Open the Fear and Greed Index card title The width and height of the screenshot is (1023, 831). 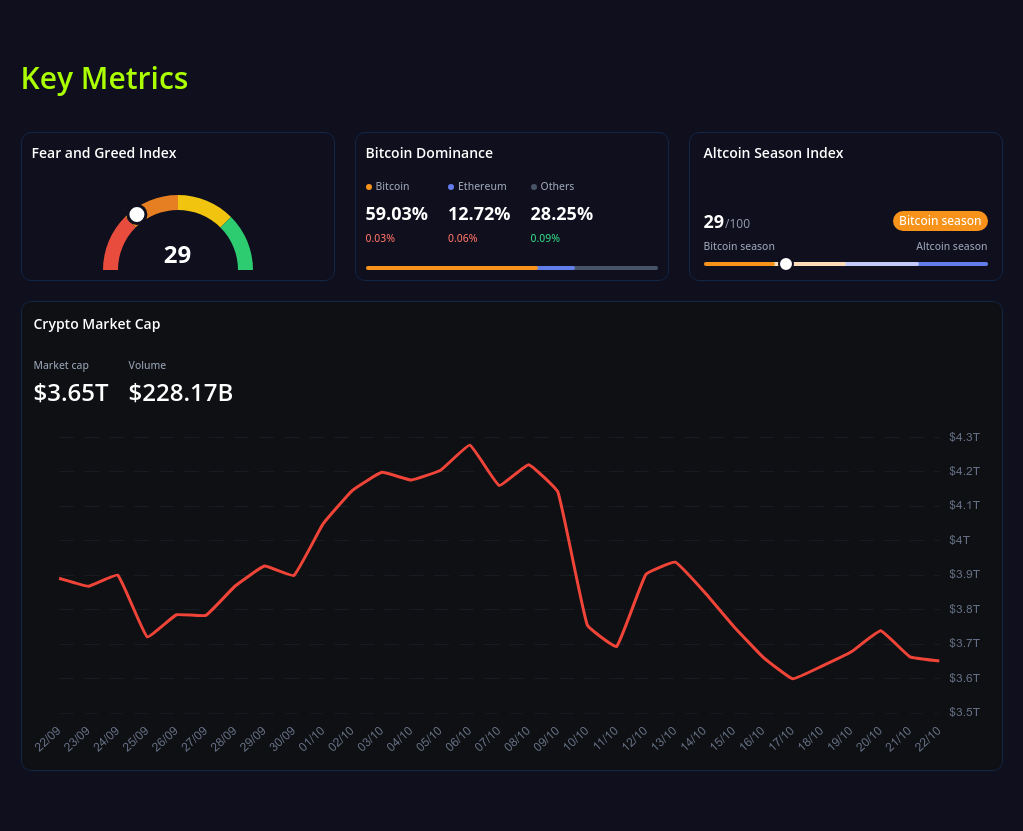(x=104, y=153)
